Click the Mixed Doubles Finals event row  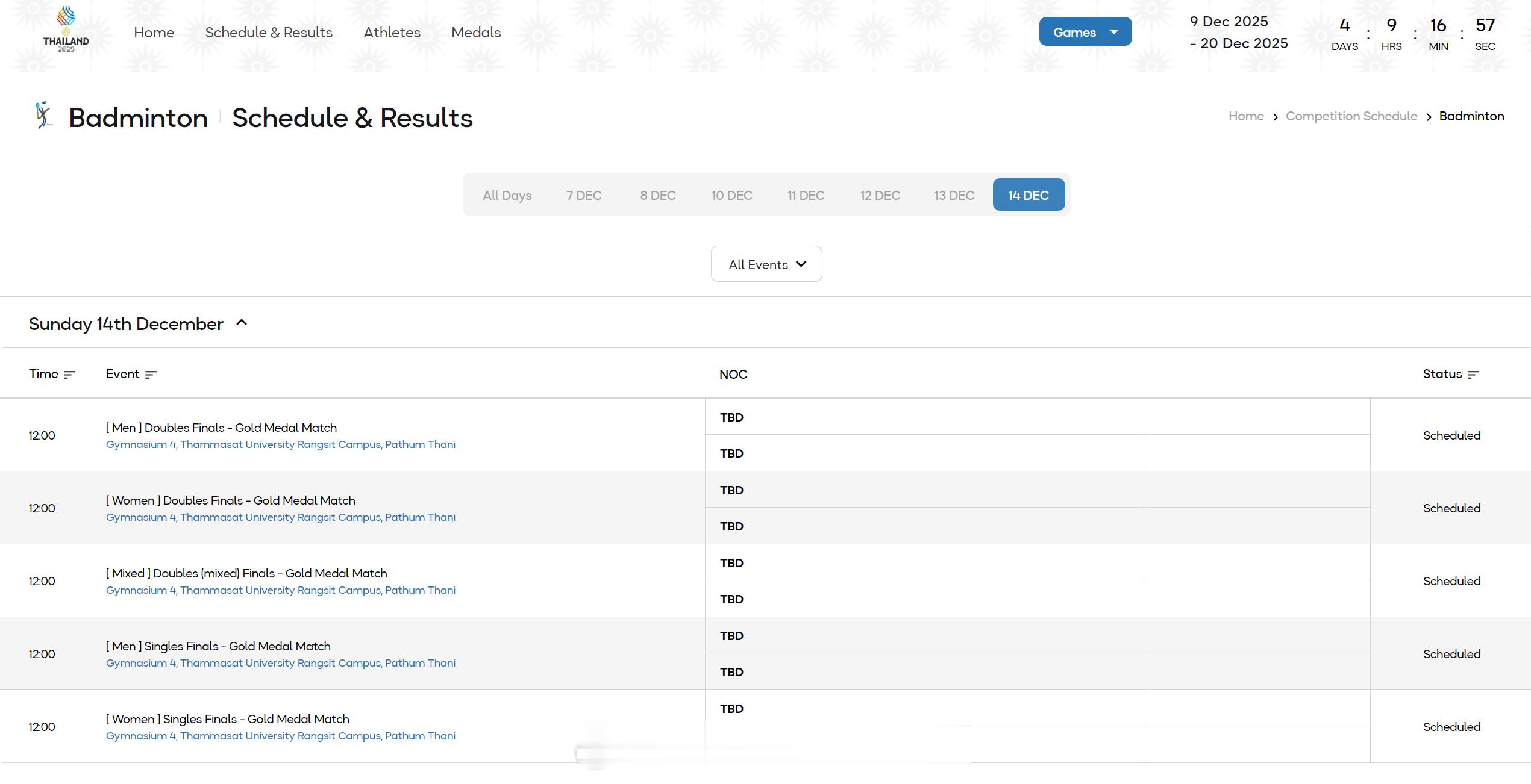246,574
